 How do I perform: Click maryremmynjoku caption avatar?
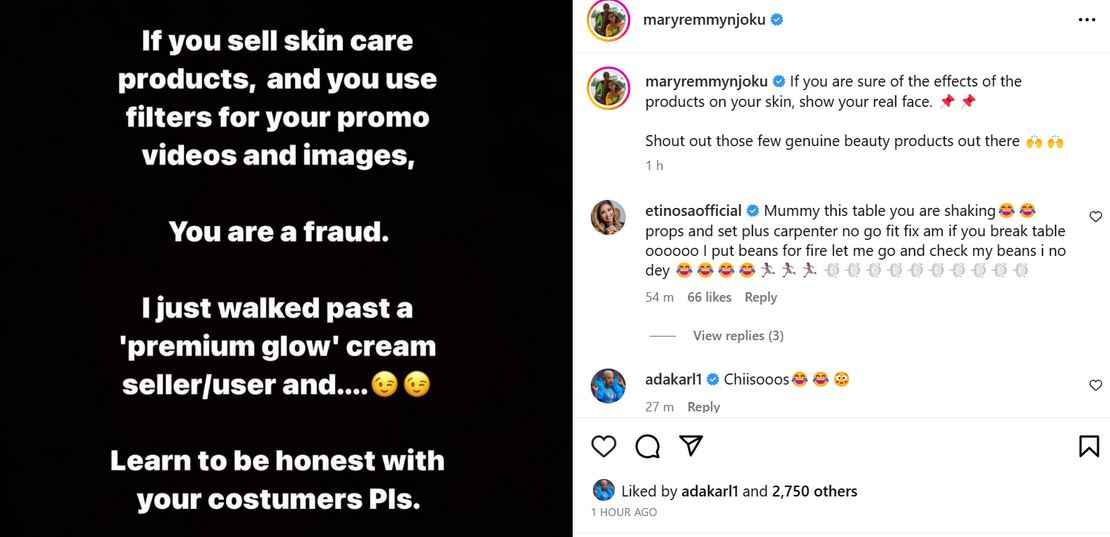608,88
